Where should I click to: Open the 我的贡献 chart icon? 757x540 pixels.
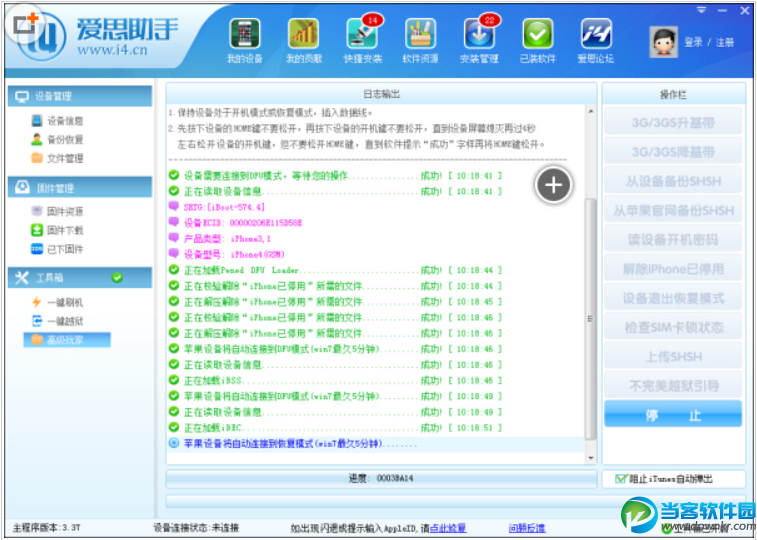tap(304, 41)
